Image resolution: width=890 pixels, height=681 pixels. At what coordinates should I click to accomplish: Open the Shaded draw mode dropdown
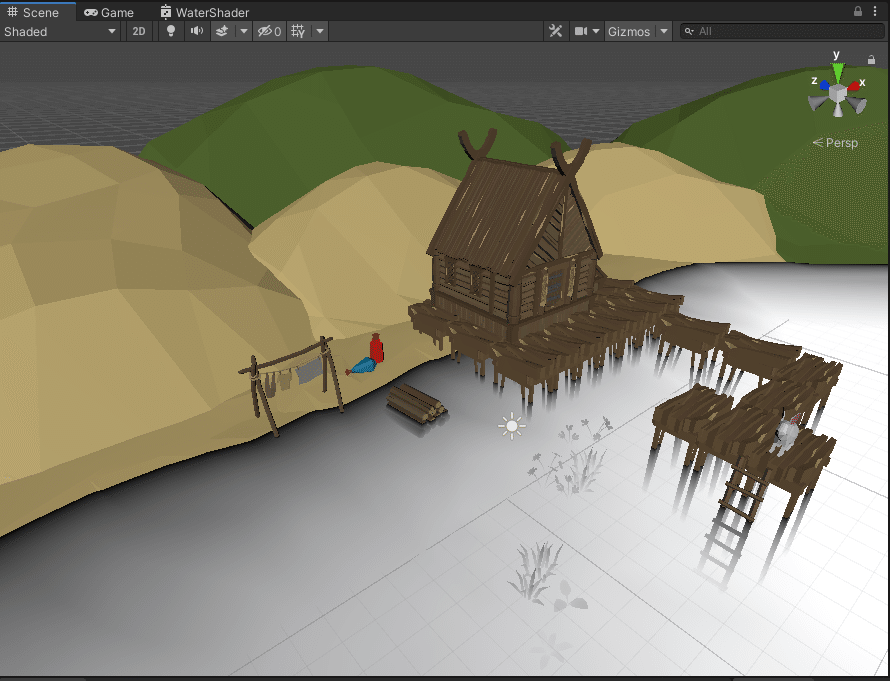click(x=60, y=31)
